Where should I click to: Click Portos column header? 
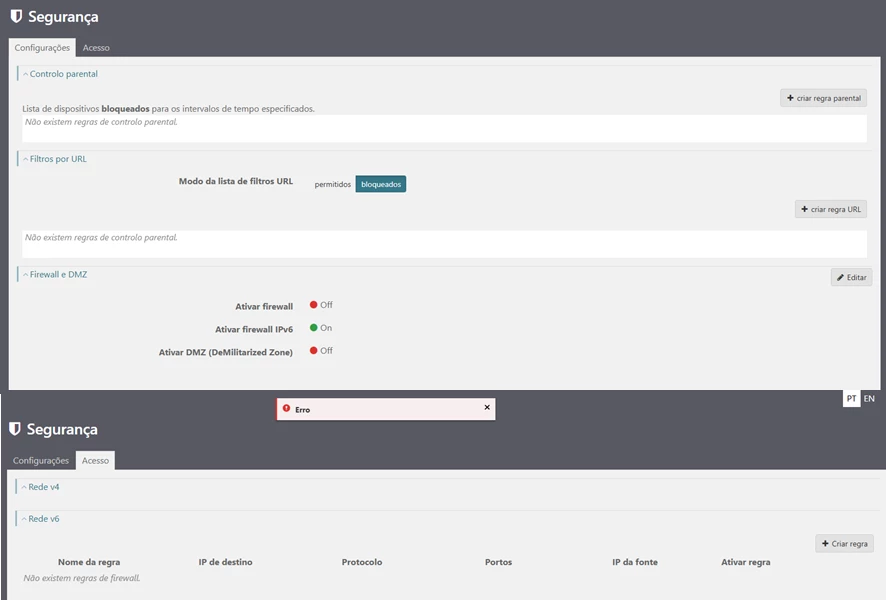pos(498,562)
